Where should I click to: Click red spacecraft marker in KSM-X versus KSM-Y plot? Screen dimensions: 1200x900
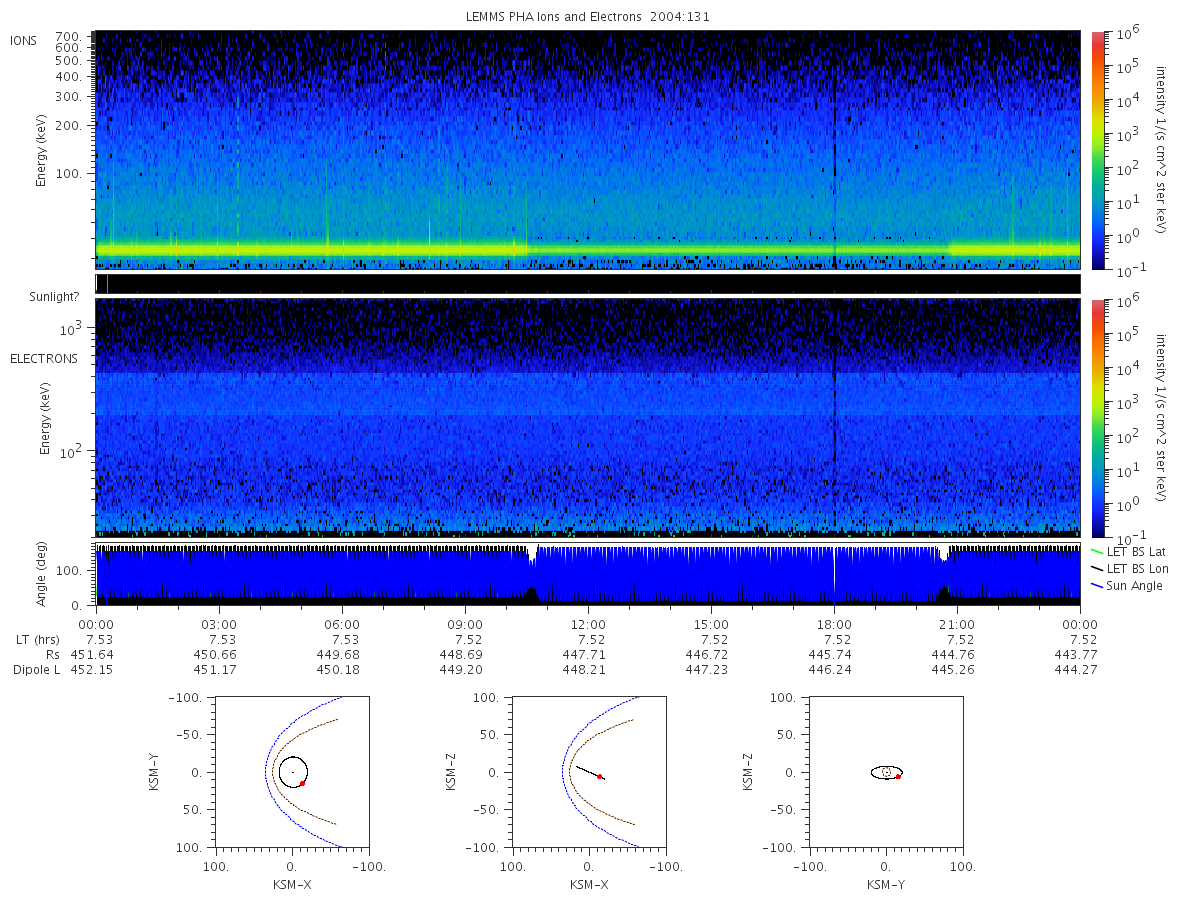[x=302, y=784]
